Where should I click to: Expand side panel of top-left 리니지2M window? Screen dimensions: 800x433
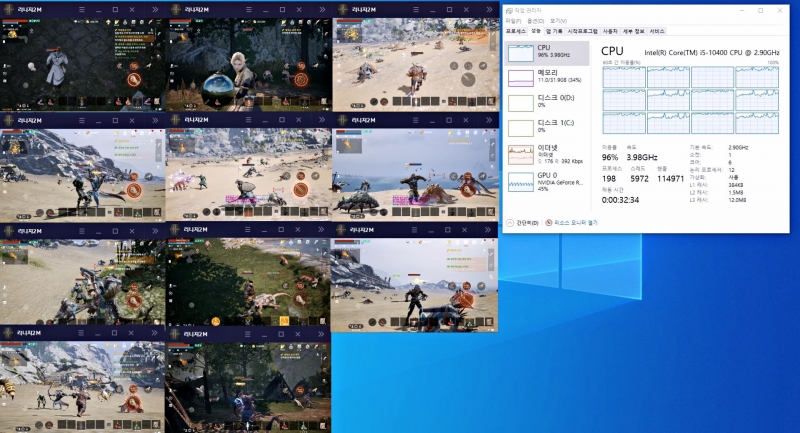pyautogui.click(x=155, y=10)
